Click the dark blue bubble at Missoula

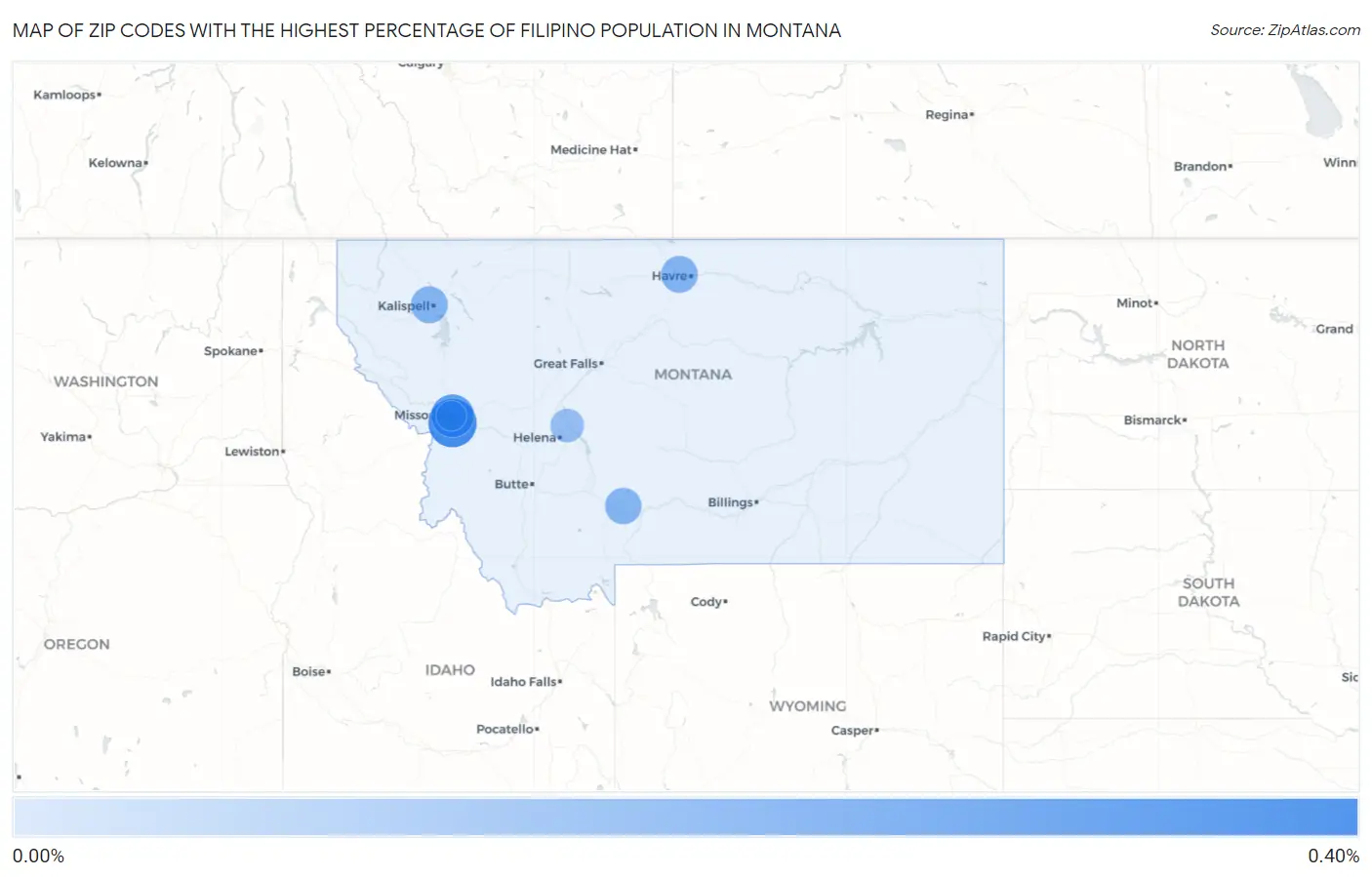(x=452, y=419)
